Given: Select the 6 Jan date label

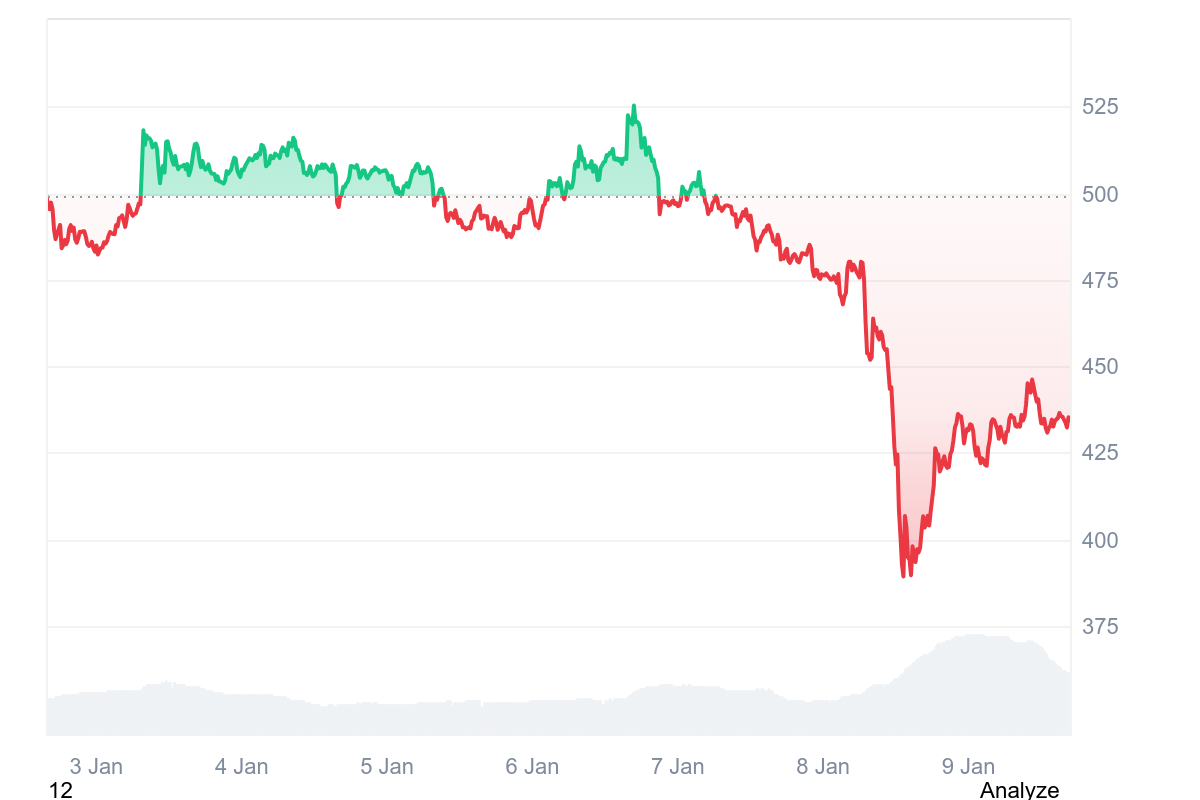Looking at the screenshot, I should [x=532, y=767].
